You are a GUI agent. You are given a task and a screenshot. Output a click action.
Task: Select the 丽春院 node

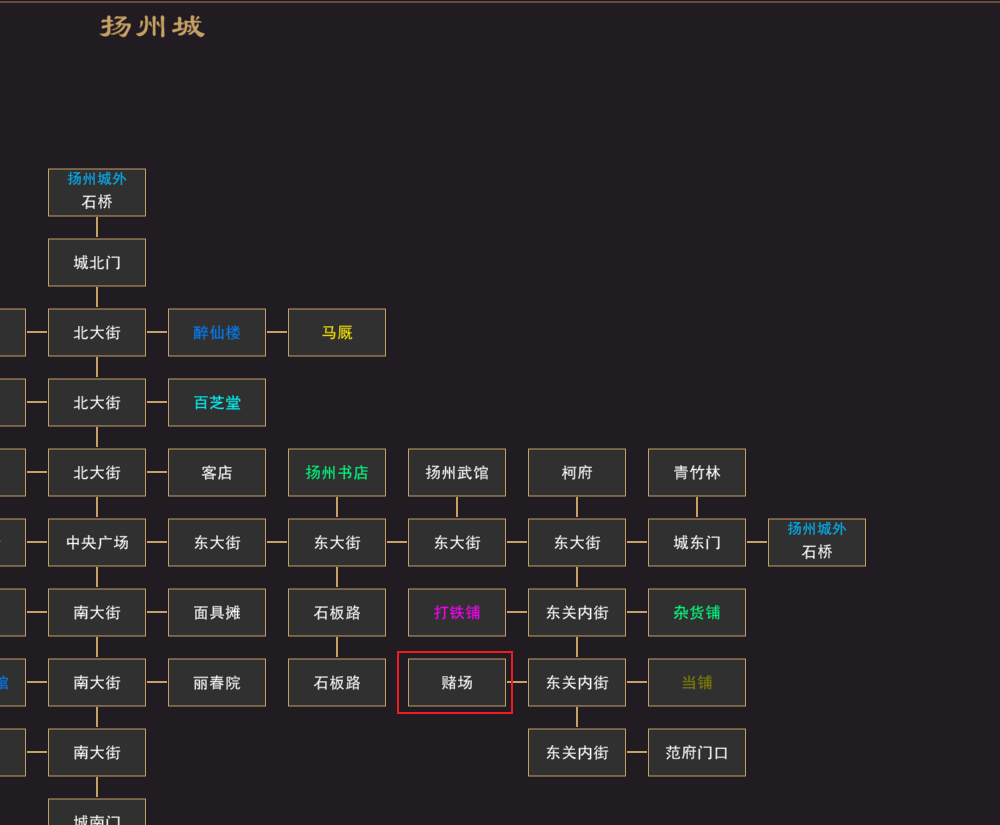217,683
